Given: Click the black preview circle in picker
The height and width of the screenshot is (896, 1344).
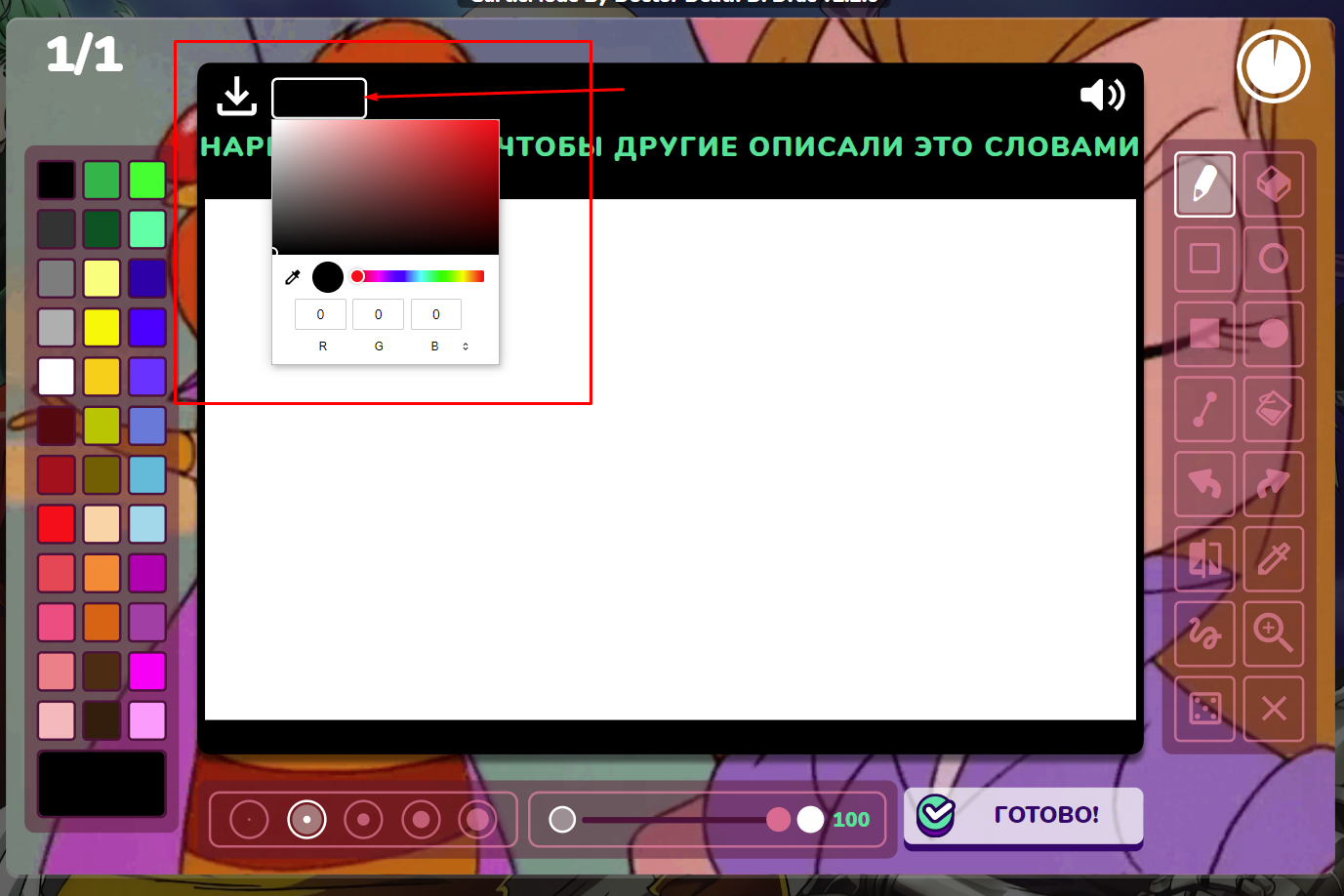Looking at the screenshot, I should pyautogui.click(x=328, y=277).
